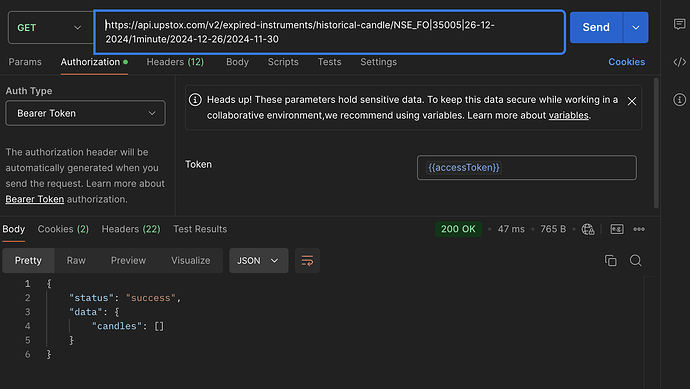Click the info icon in the Heads up banner
690x389 pixels.
pos(195,100)
